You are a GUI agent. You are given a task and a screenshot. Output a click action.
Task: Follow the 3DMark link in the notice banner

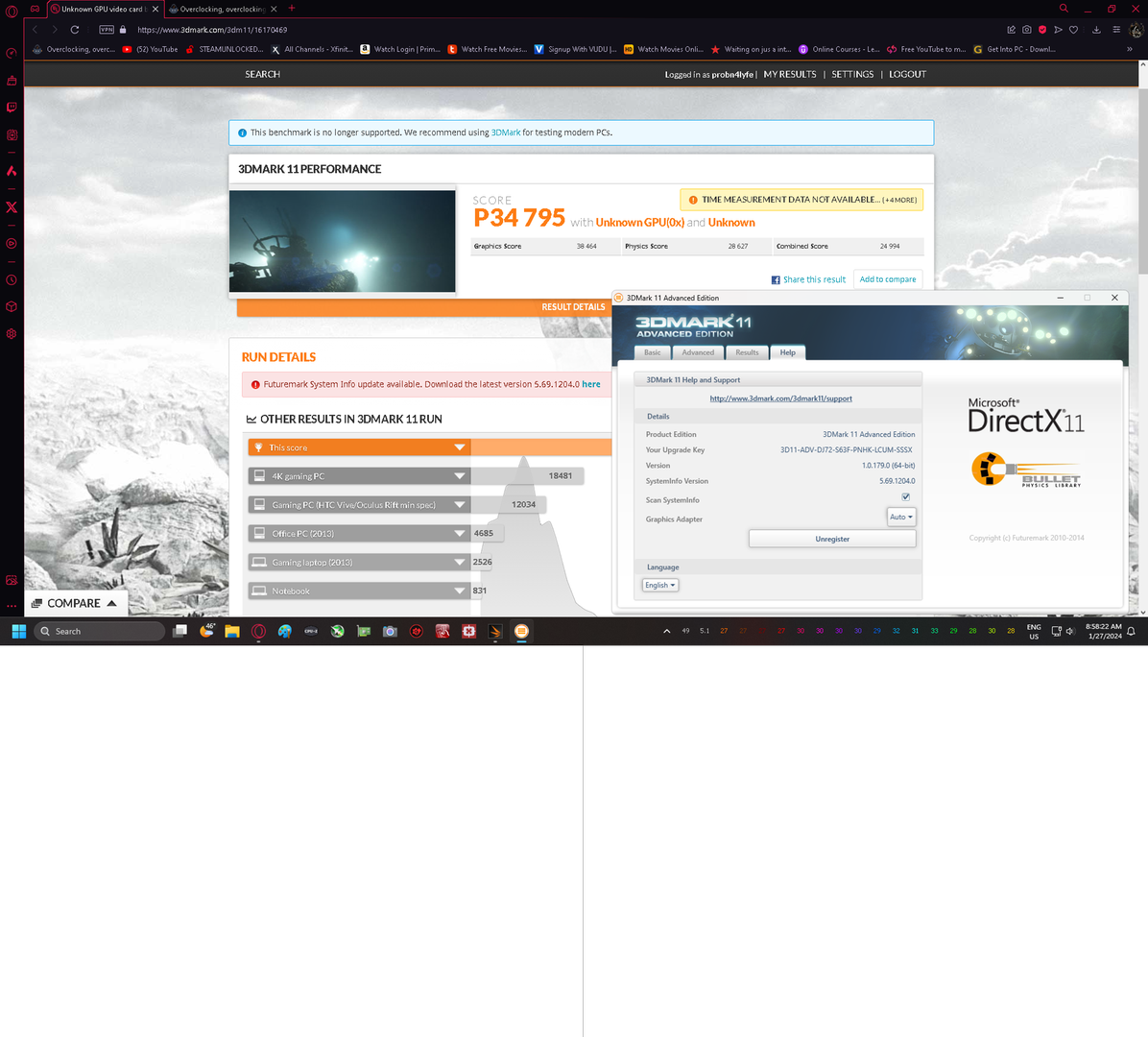point(505,133)
